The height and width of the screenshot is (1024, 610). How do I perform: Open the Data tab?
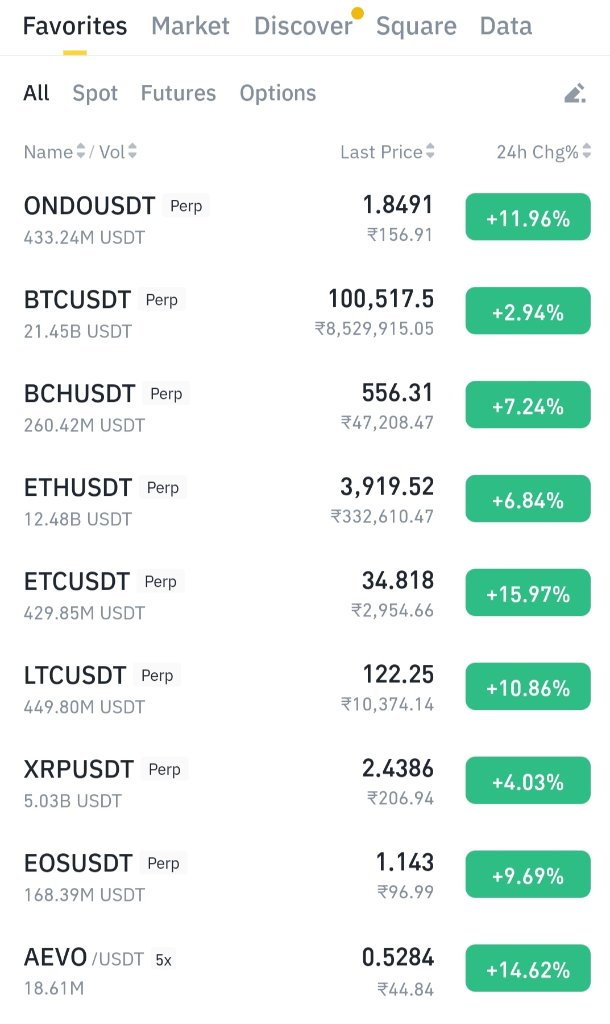(x=506, y=26)
